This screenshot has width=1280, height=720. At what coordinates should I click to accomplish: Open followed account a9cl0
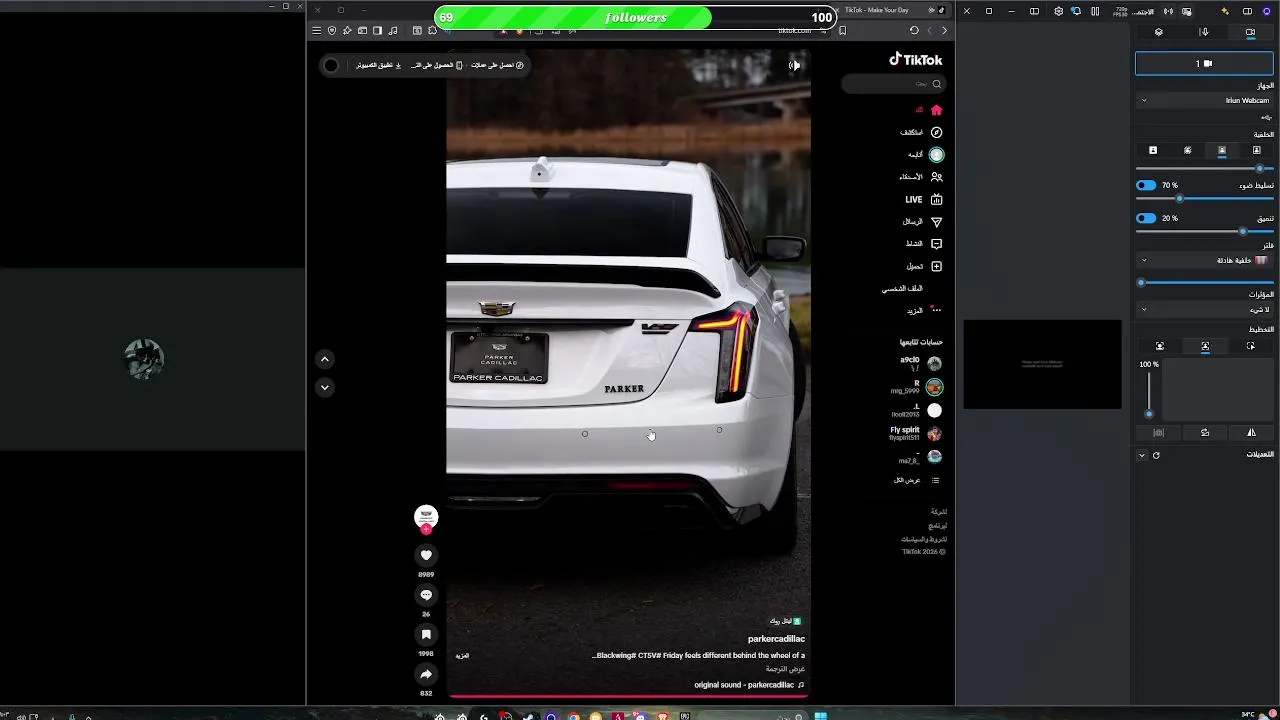pyautogui.click(x=921, y=364)
